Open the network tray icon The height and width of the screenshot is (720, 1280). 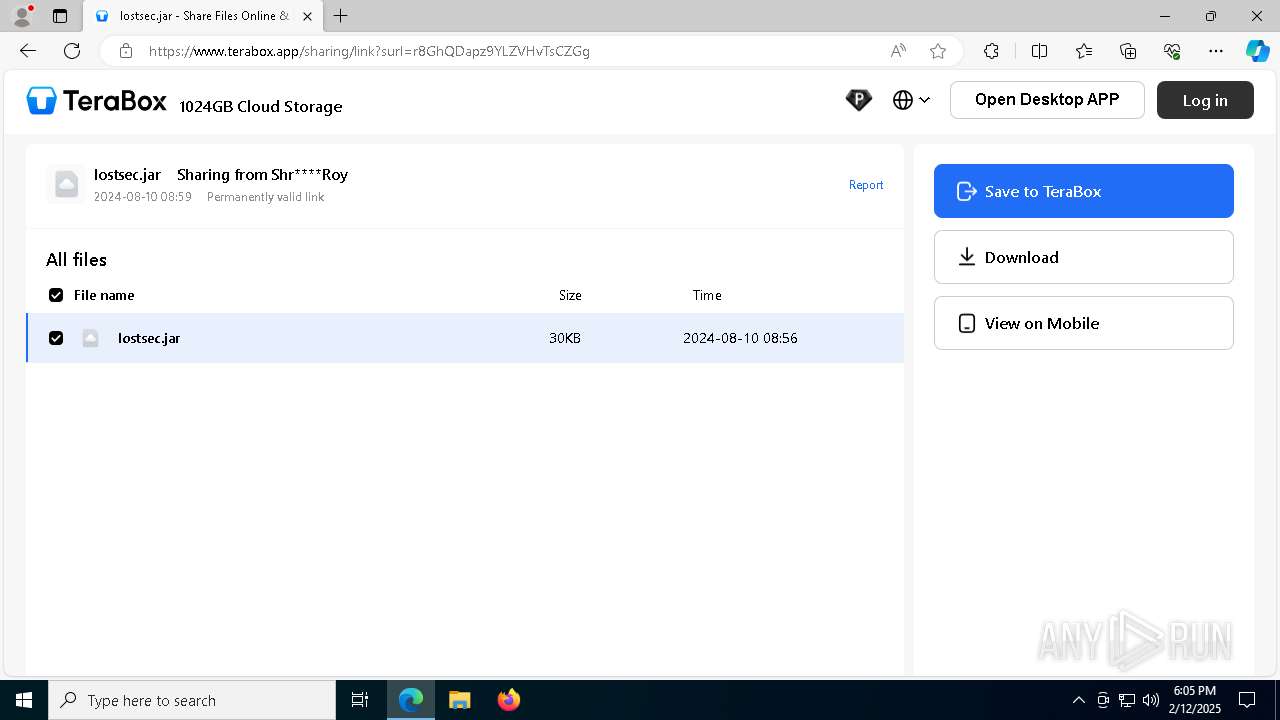click(1127, 700)
